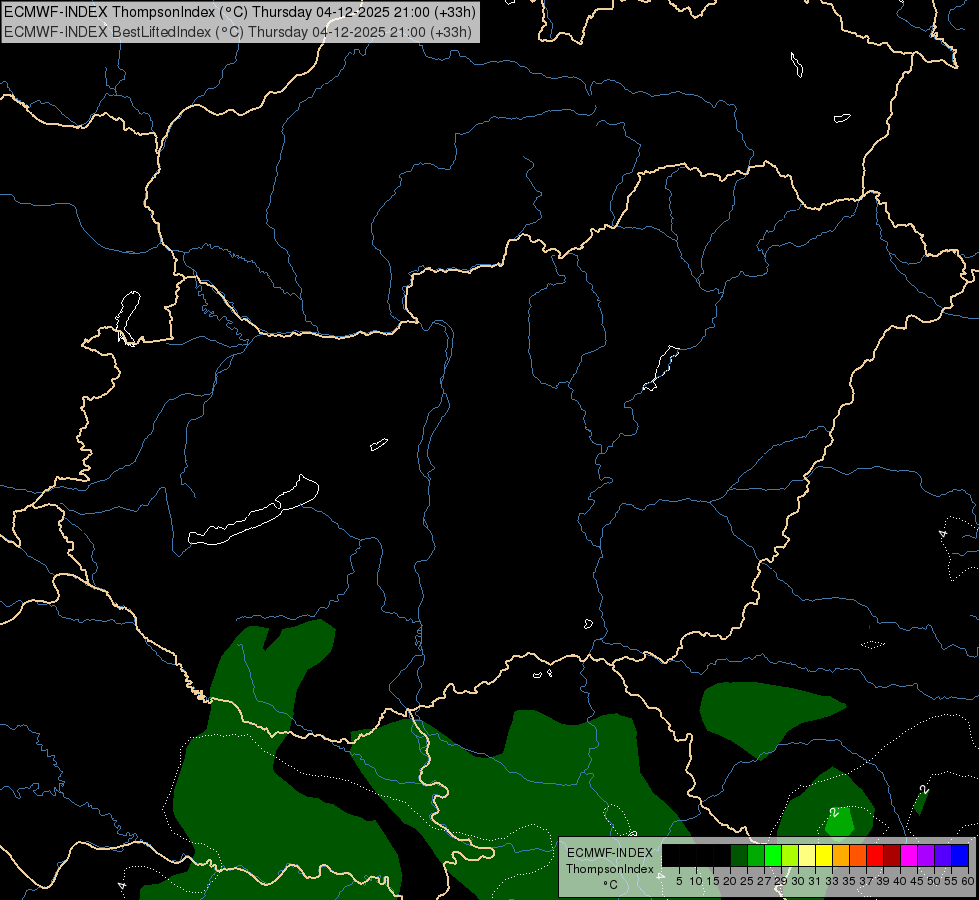Select the blue 55–60 legend swatch

[960, 855]
